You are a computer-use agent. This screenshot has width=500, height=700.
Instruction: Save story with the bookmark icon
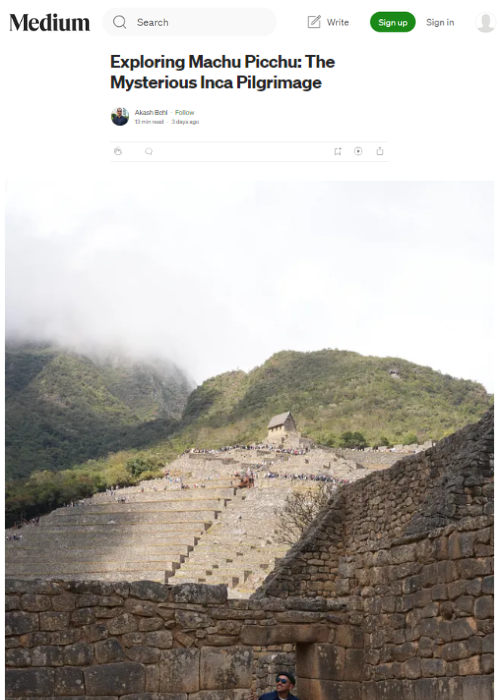338,151
